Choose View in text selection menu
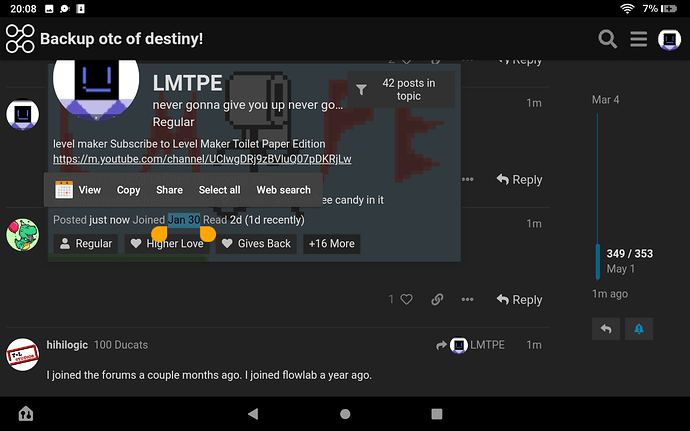690x431 pixels. click(x=89, y=190)
